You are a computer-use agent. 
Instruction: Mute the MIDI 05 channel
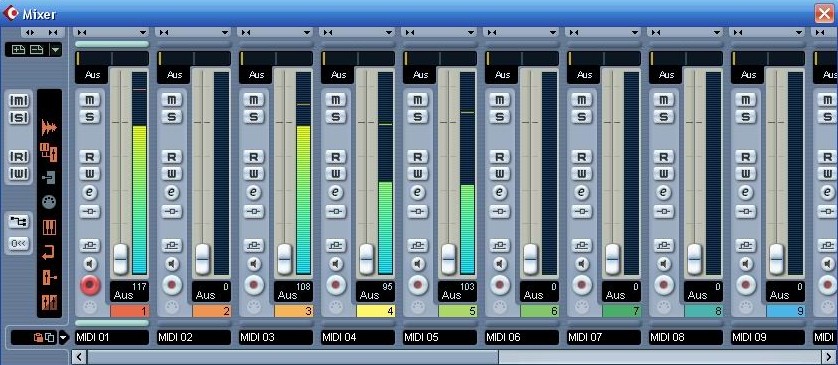(417, 100)
